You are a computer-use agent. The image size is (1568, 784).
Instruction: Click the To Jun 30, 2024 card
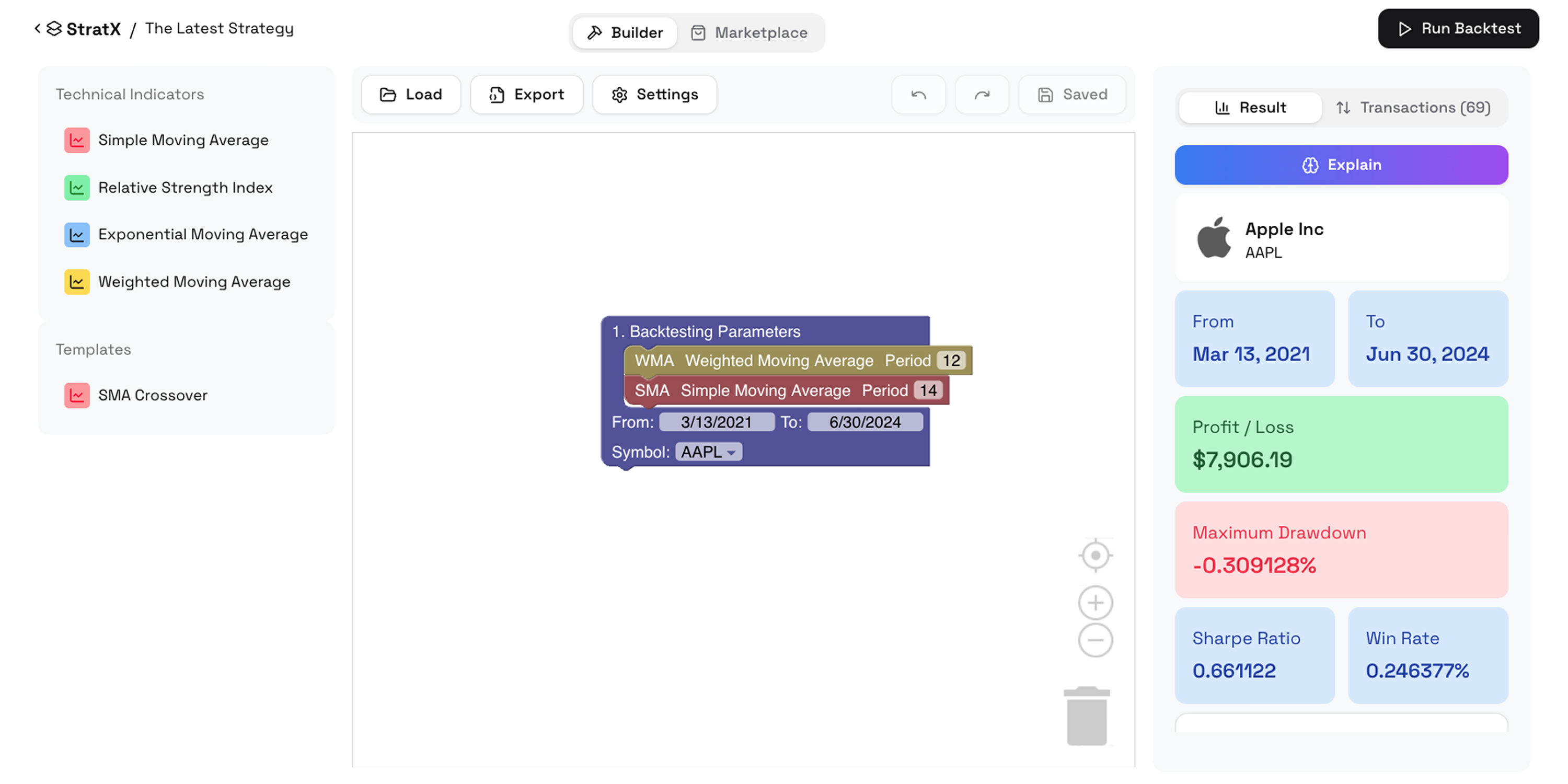(1428, 339)
